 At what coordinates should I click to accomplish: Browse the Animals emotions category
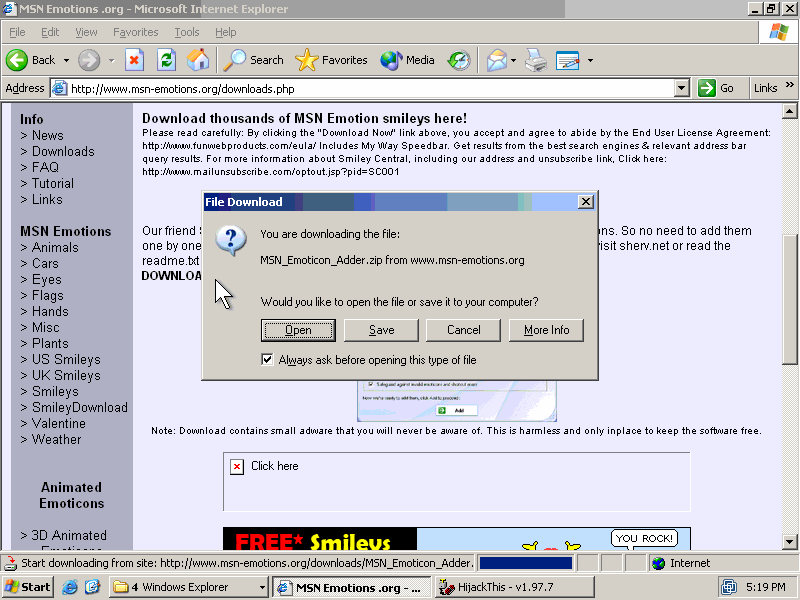tap(55, 247)
